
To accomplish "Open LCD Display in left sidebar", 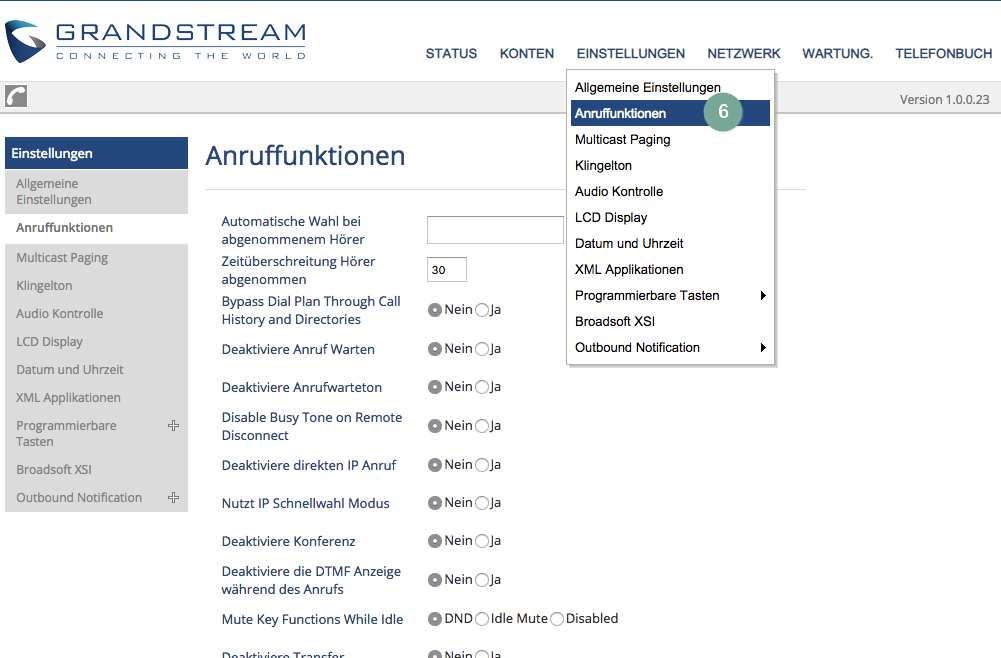I will (x=96, y=342).
